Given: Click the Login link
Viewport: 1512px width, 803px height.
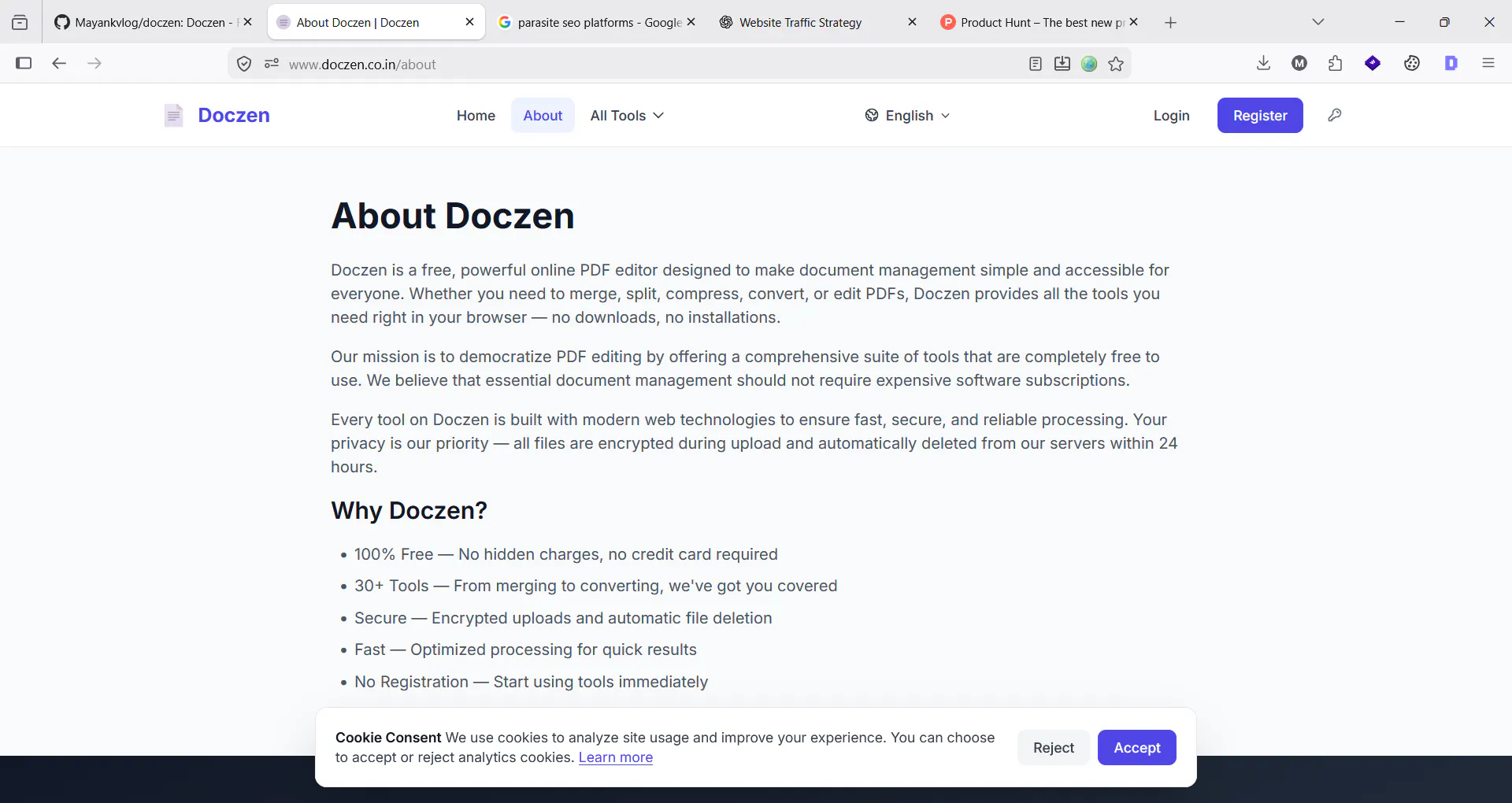Looking at the screenshot, I should pyautogui.click(x=1171, y=115).
